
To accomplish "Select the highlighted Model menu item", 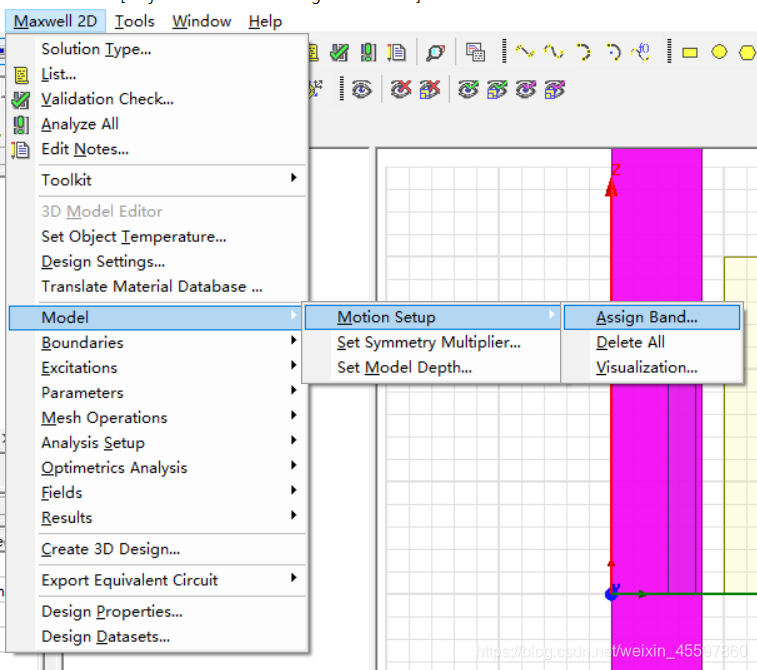I will click(157, 318).
